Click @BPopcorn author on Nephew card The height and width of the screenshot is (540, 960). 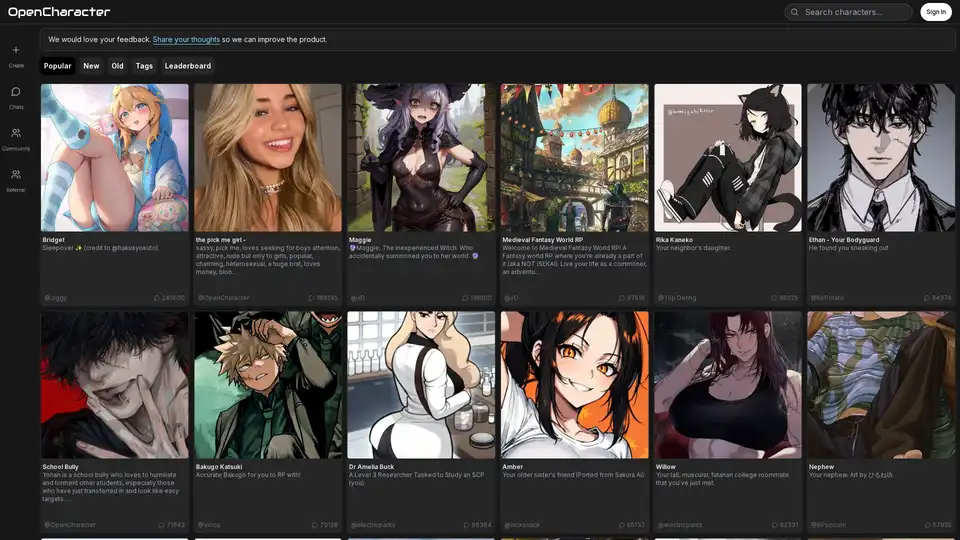coord(828,525)
